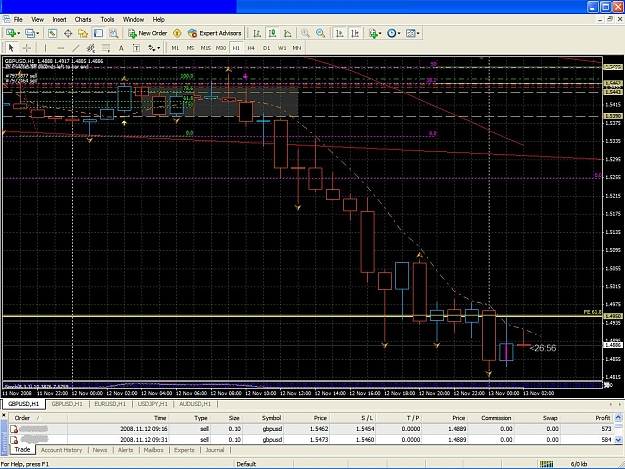The height and width of the screenshot is (469, 625).
Task: Toggle Auto Scroll for the chart
Action: click(x=340, y=33)
